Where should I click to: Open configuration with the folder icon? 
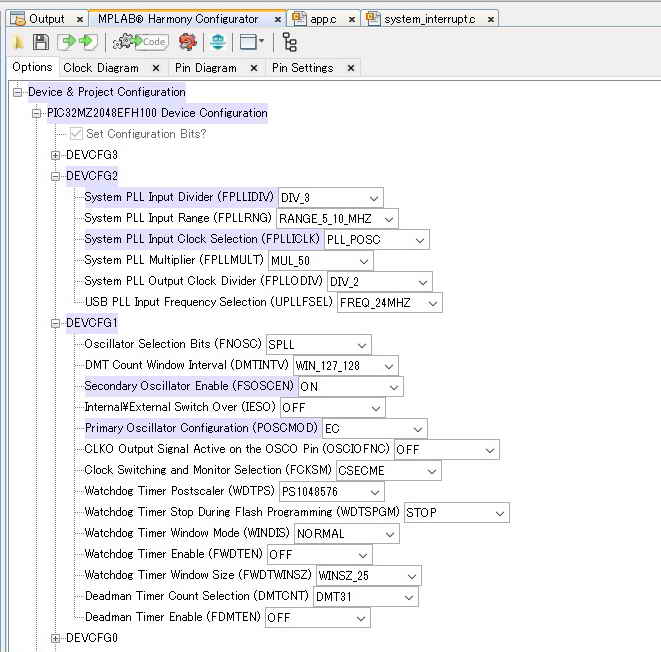[19, 42]
